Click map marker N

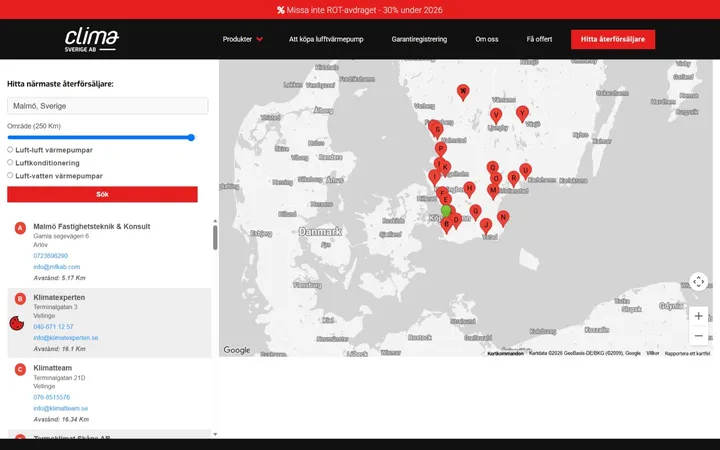503,218
